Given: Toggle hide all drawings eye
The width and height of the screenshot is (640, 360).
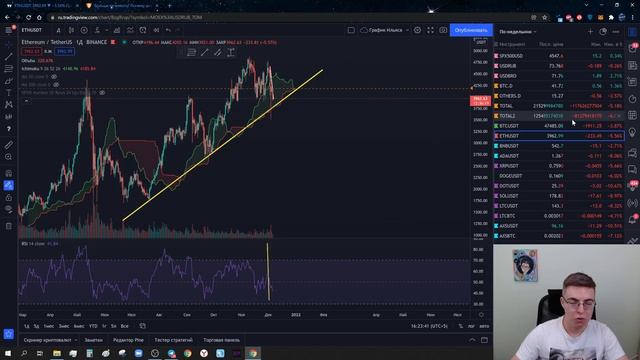Looking at the screenshot, I should pos(9,209).
